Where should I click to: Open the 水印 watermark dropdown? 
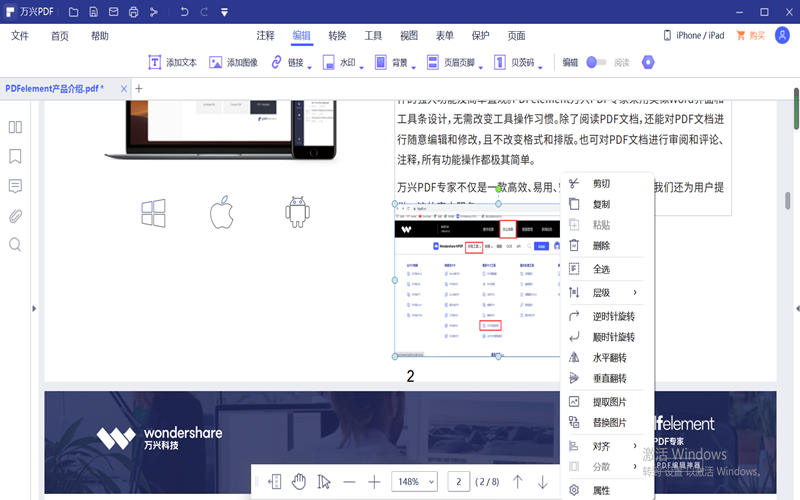tap(345, 62)
